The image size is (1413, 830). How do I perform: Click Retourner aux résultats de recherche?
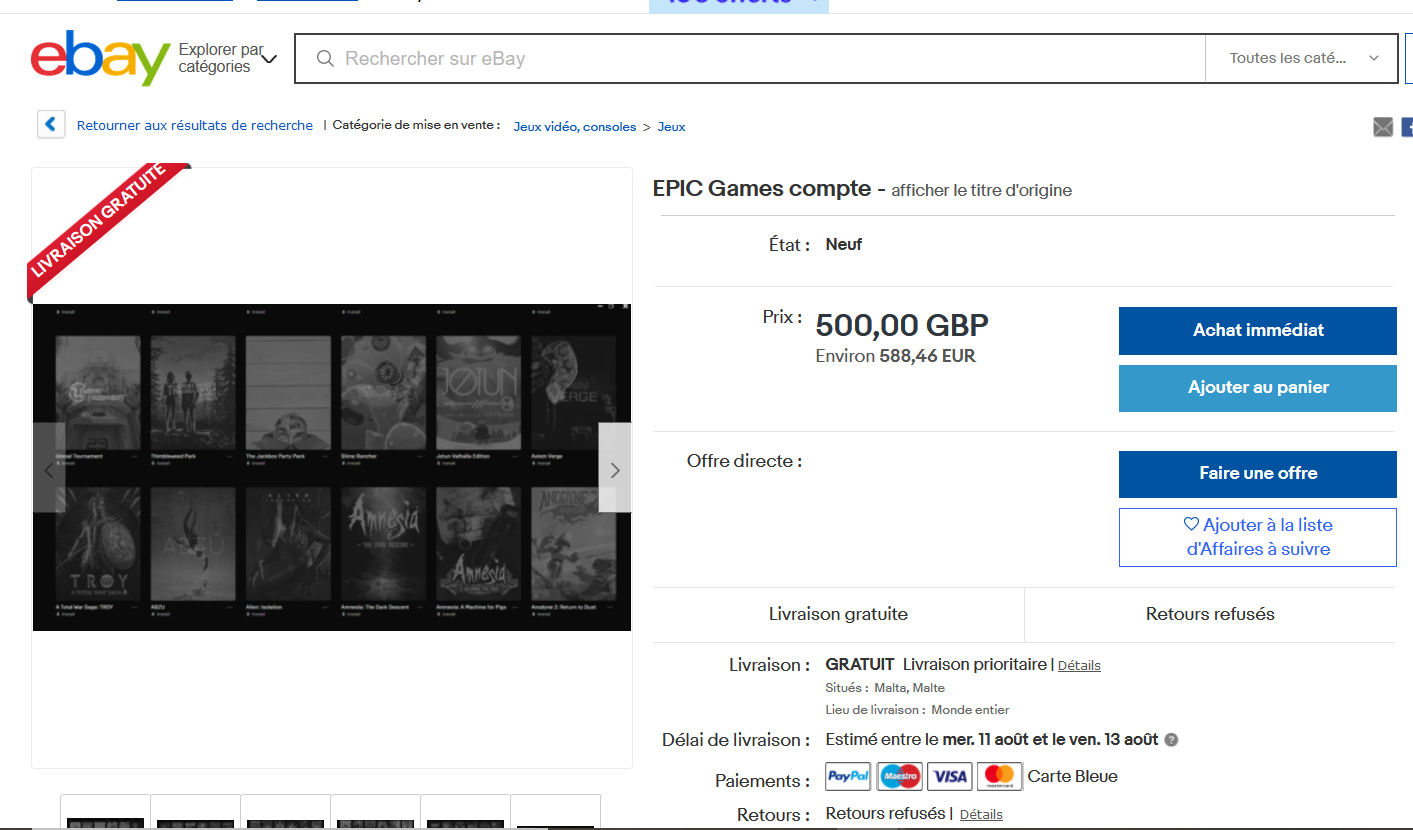click(x=195, y=126)
